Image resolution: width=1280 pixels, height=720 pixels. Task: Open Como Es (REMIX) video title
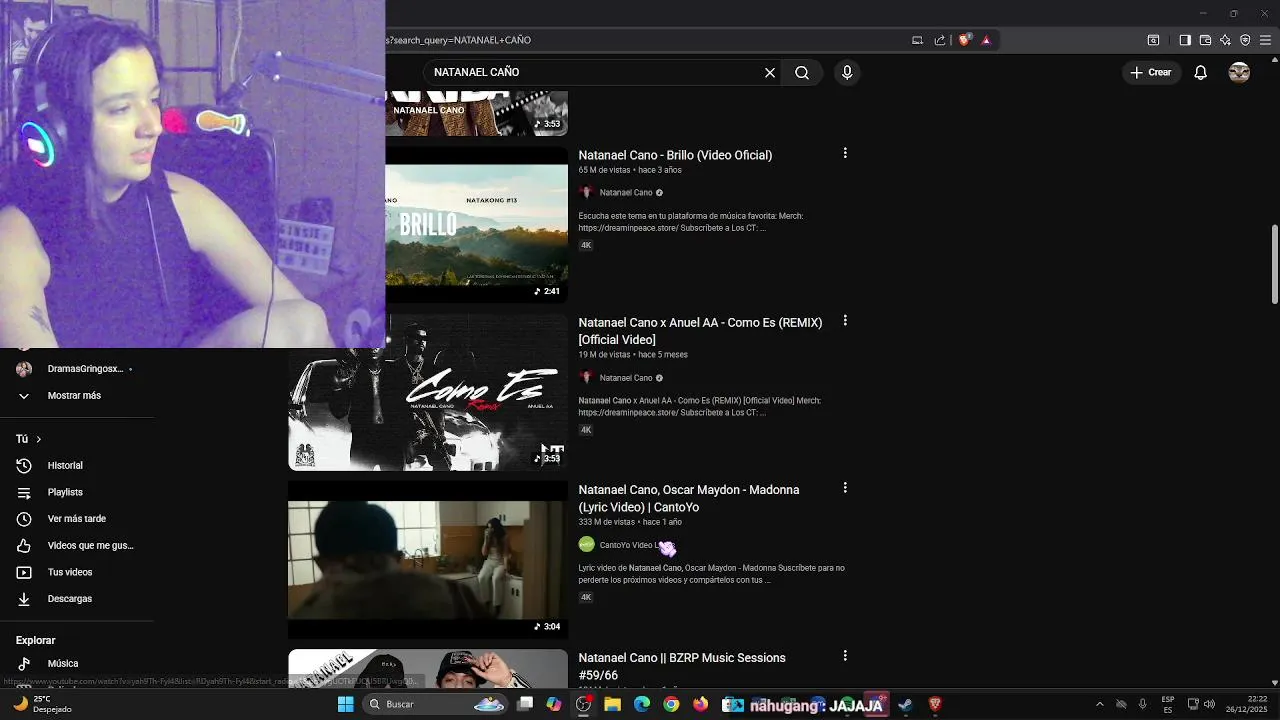pyautogui.click(x=700, y=331)
